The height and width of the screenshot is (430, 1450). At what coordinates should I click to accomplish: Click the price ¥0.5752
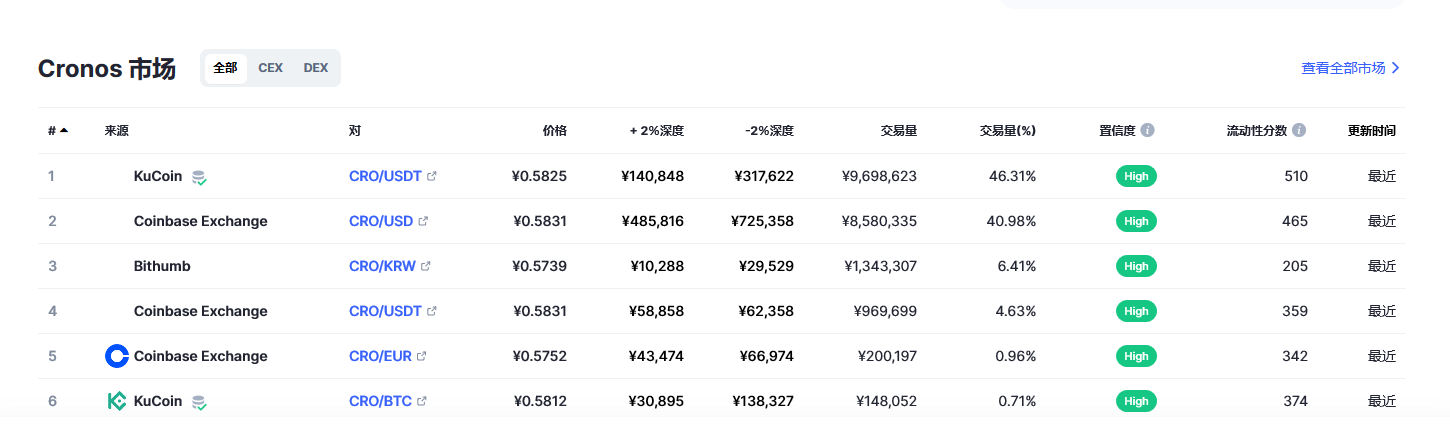(539, 356)
